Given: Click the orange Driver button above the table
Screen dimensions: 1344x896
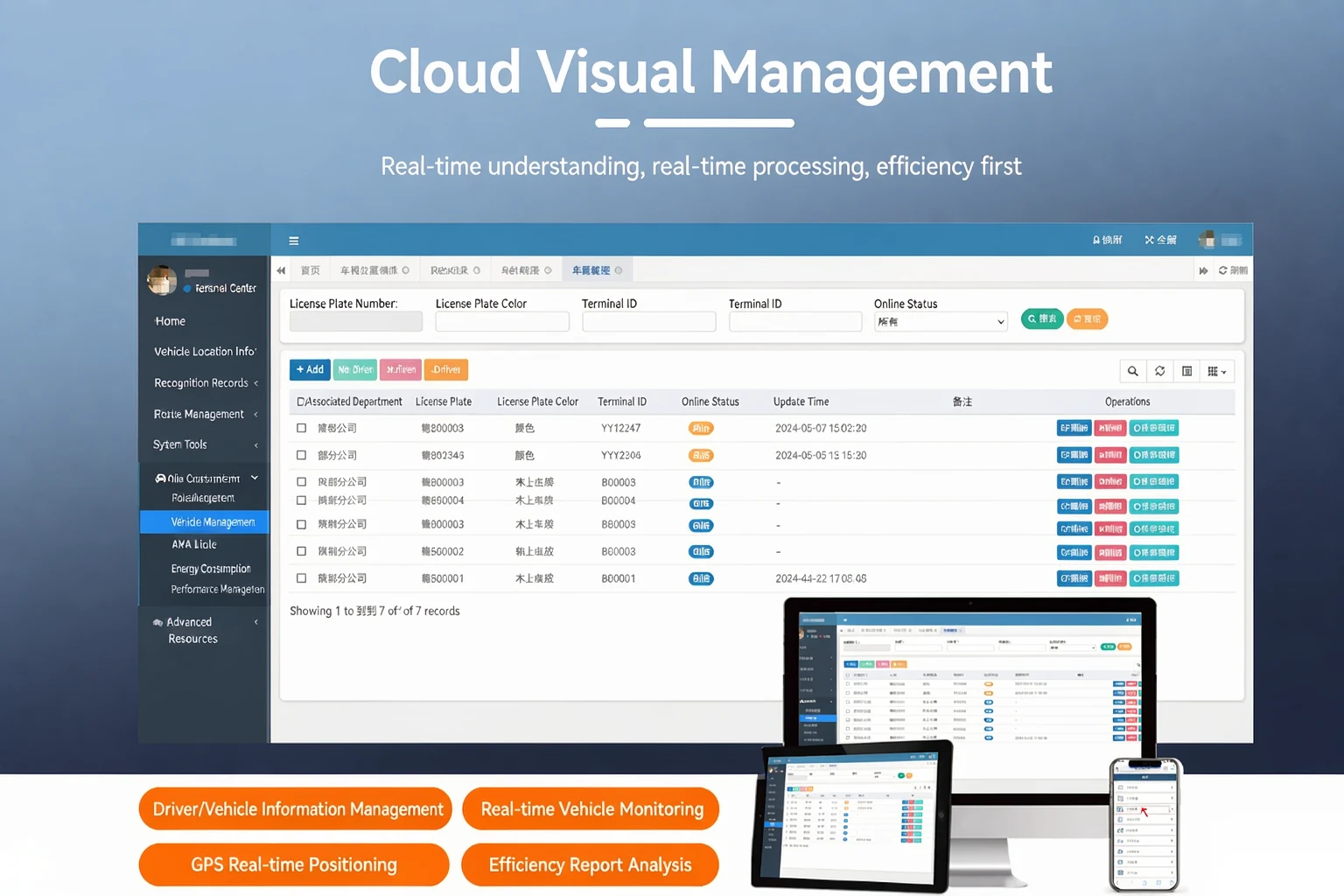Looking at the screenshot, I should point(446,369).
